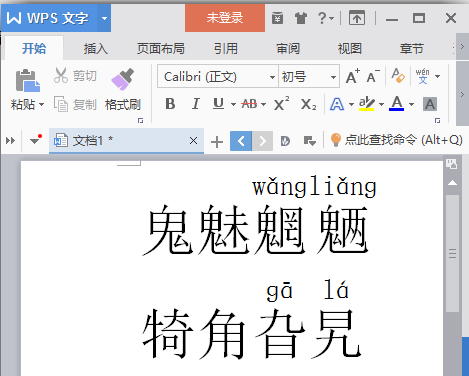Cut selection with the scissors icon
Image resolution: width=469 pixels, height=376 pixels.
pyautogui.click(x=61, y=76)
